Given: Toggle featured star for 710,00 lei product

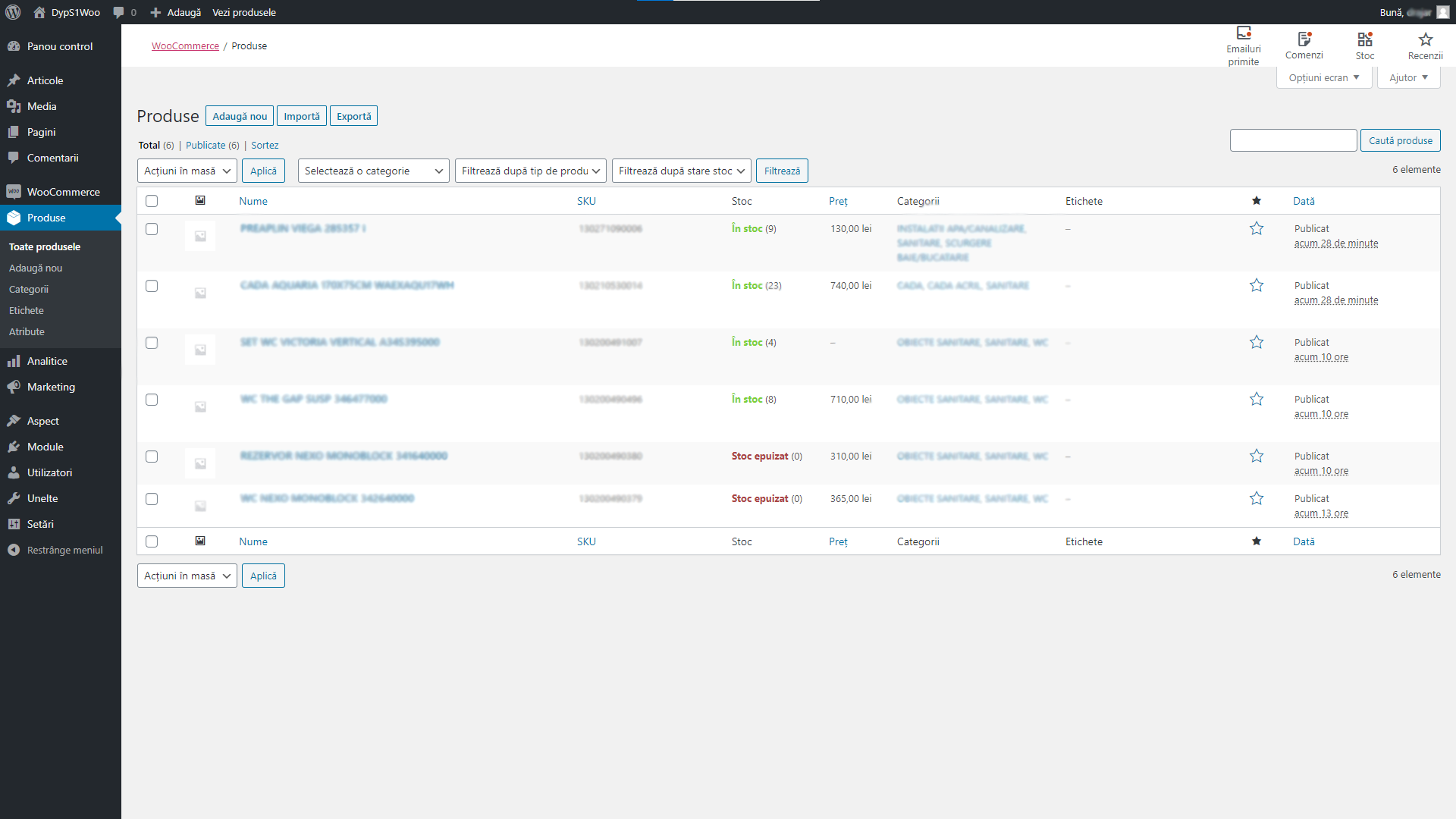Looking at the screenshot, I should coord(1257,399).
